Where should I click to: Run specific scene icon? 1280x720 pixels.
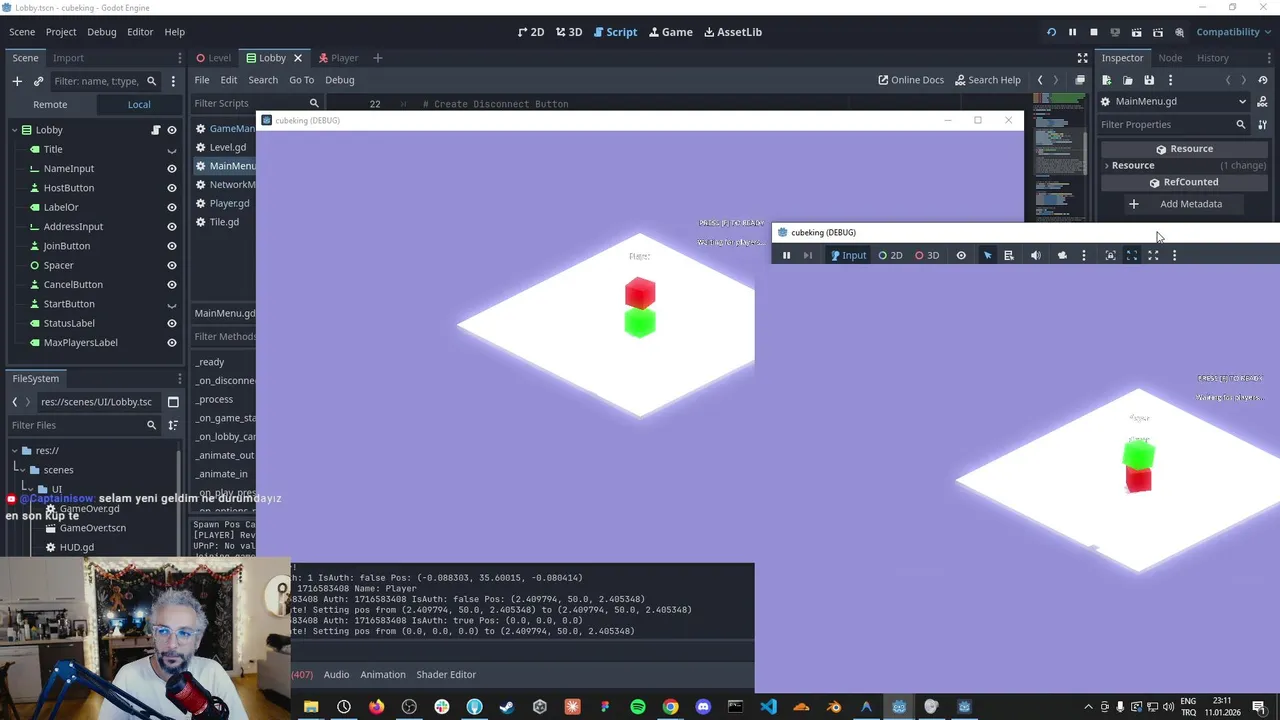click(1158, 32)
